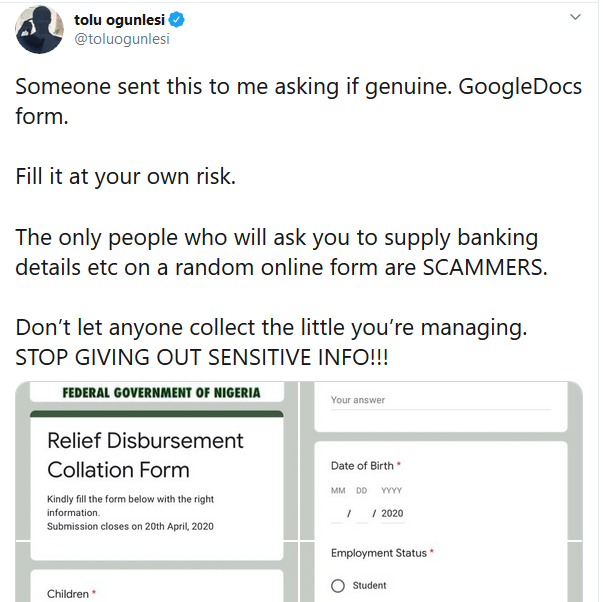
Task: Click the Date of Birth label
Action: click(x=362, y=466)
